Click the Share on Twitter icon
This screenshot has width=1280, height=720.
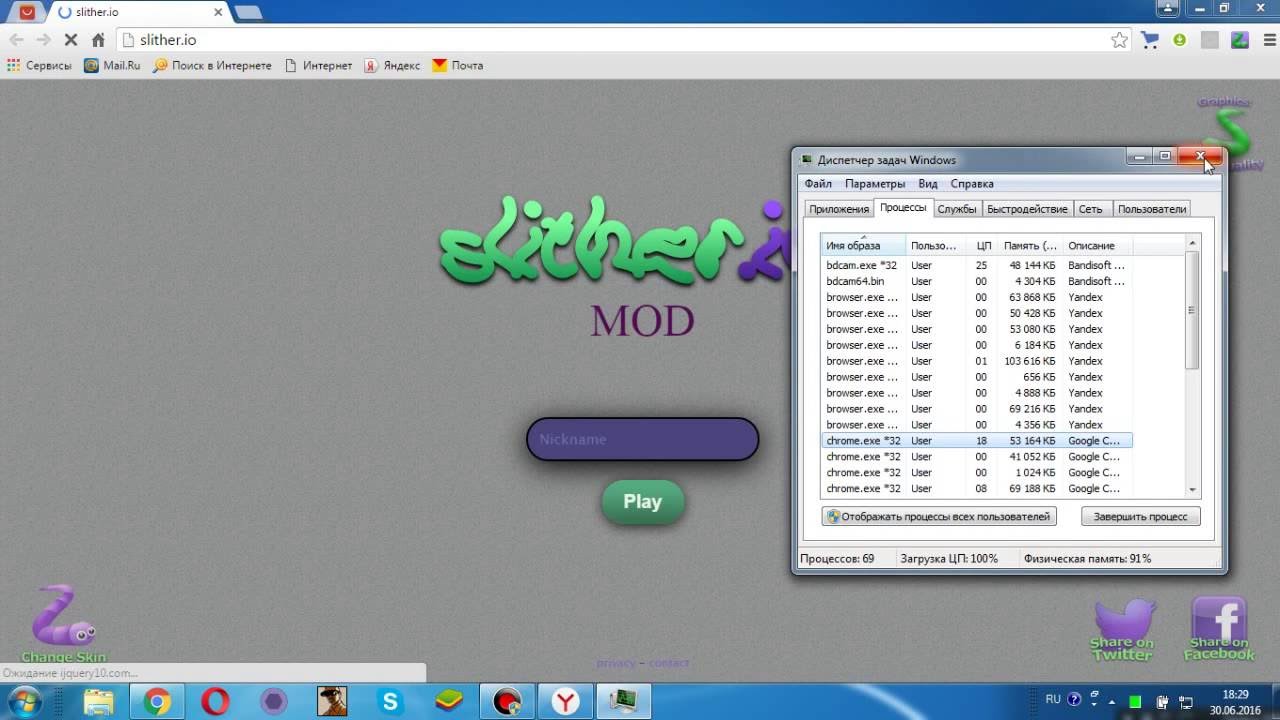point(1122,630)
